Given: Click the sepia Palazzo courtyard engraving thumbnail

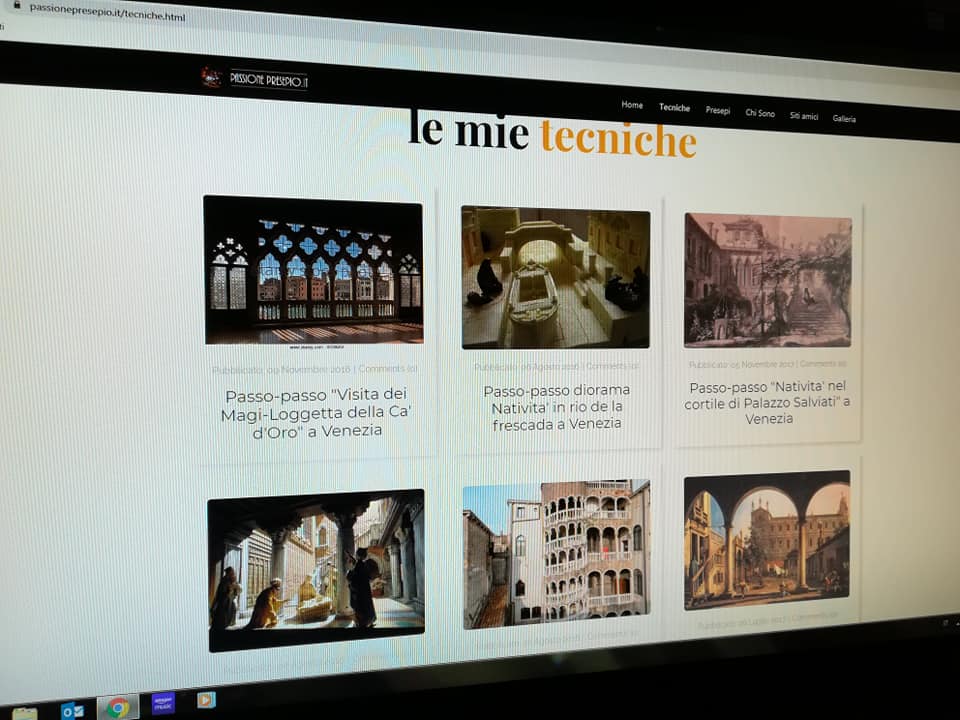Looking at the screenshot, I should pos(768,280).
